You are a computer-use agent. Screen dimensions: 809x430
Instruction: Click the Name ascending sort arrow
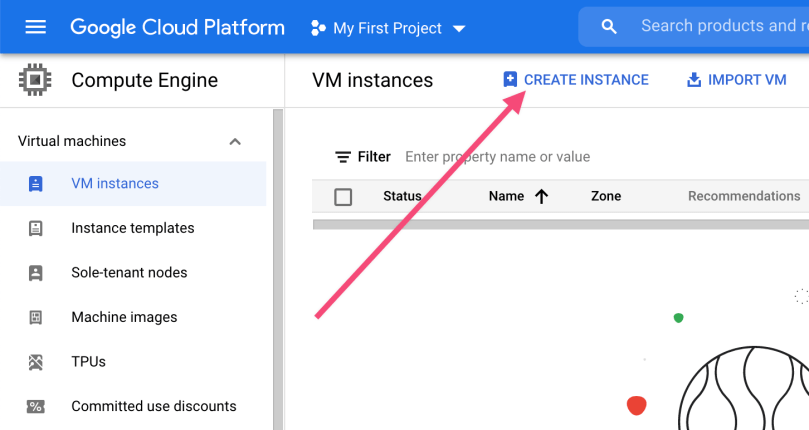[x=541, y=196]
